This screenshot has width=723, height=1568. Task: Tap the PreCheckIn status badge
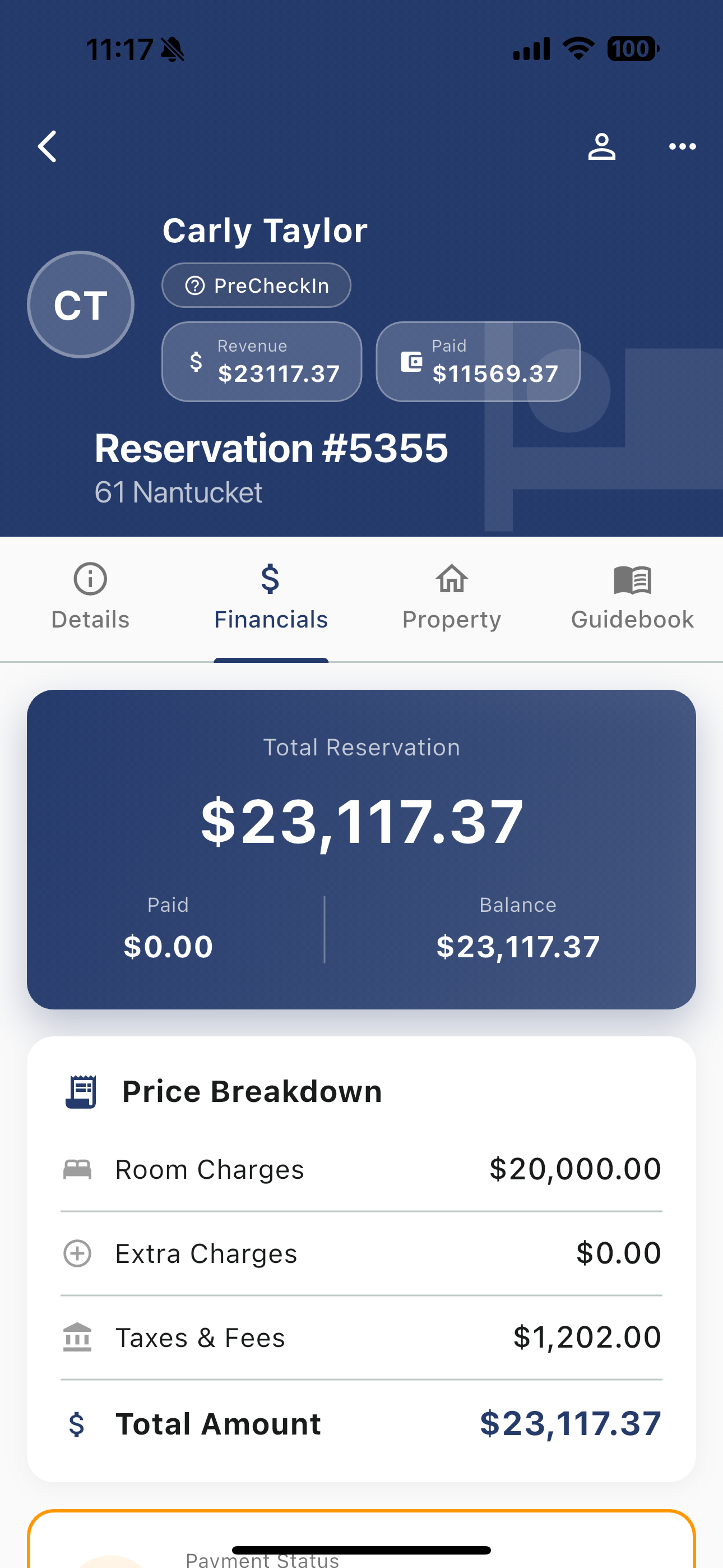tap(256, 285)
